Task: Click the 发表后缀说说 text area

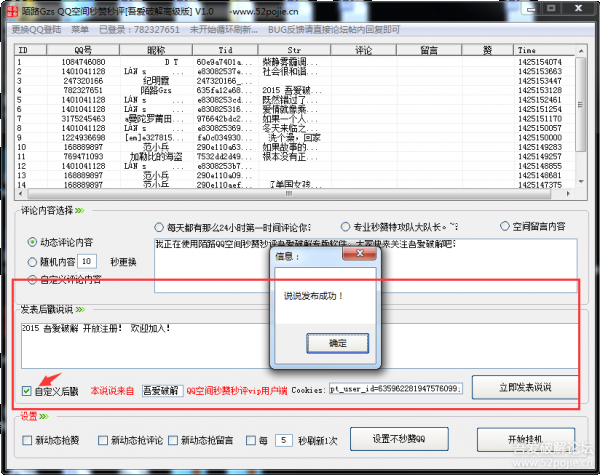Action: pyautogui.click(x=300, y=346)
